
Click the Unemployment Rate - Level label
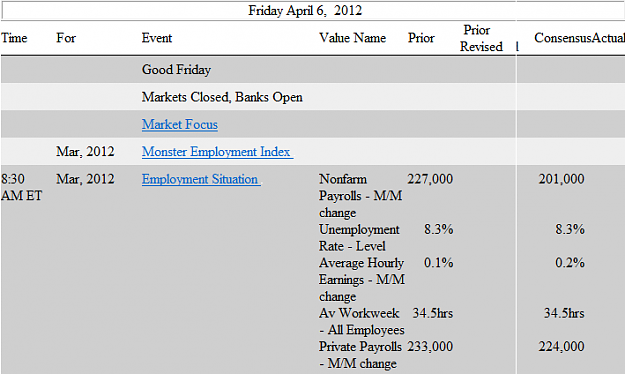(359, 238)
